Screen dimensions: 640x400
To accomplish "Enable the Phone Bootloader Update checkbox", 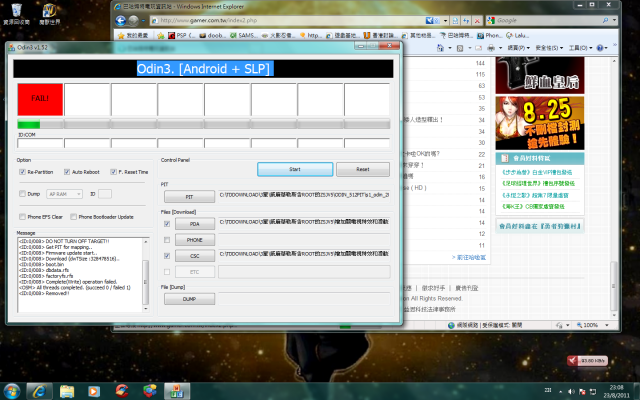I will [x=73, y=217].
